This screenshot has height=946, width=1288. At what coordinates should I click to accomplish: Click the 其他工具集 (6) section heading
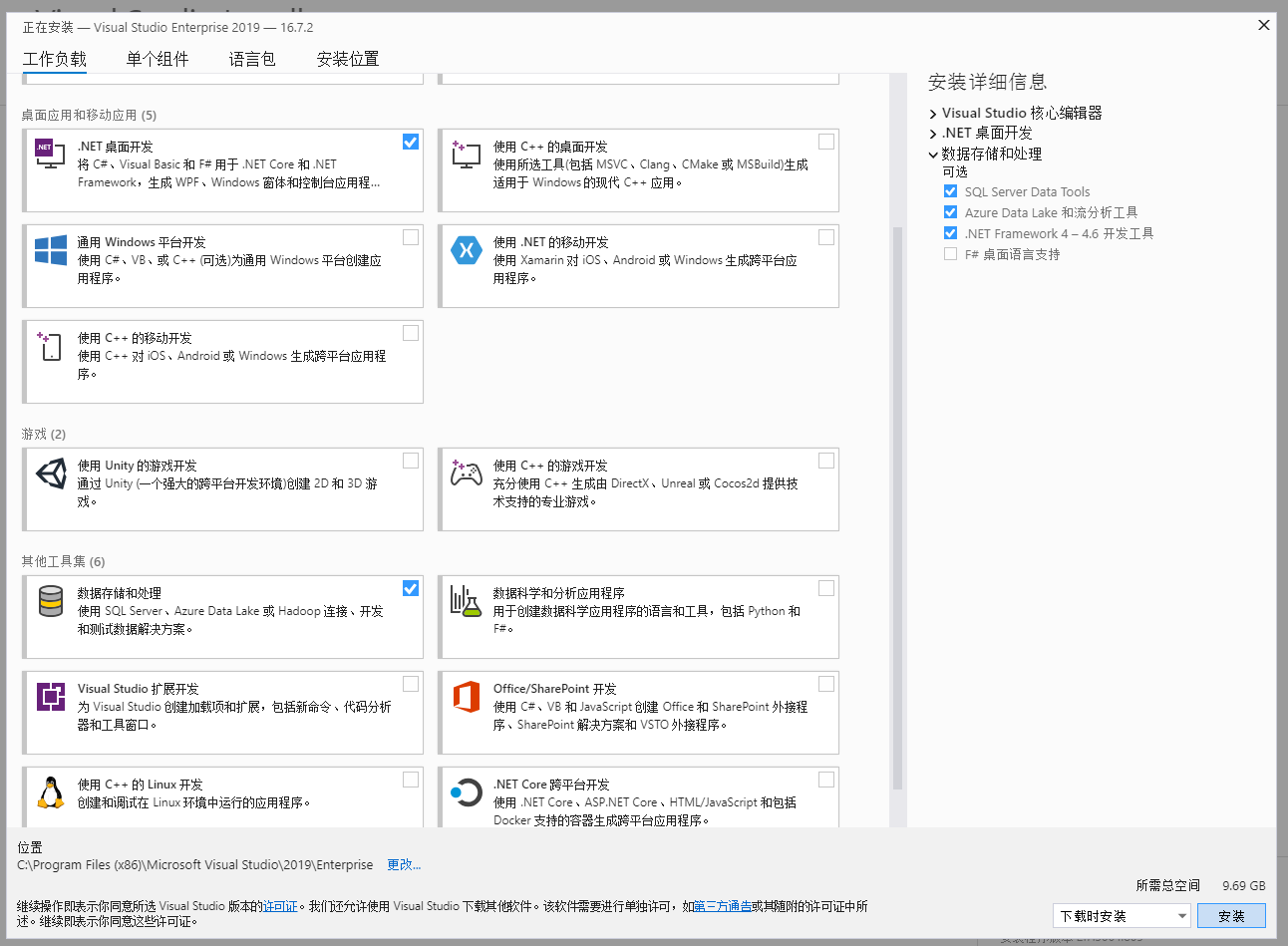click(x=63, y=562)
